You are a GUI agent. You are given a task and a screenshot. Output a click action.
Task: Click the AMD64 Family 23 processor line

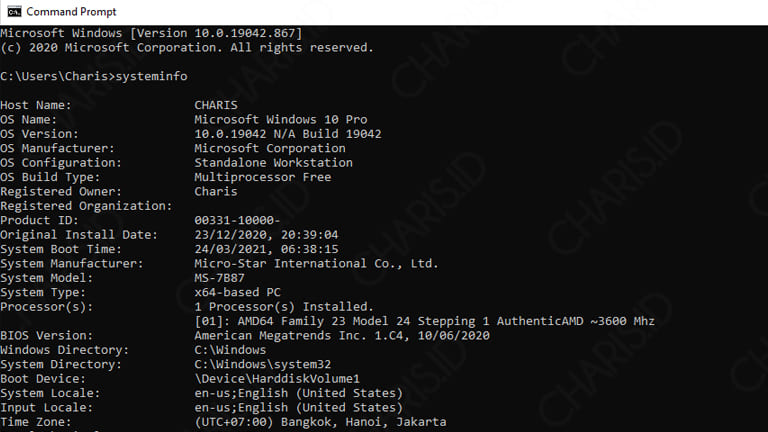point(425,321)
